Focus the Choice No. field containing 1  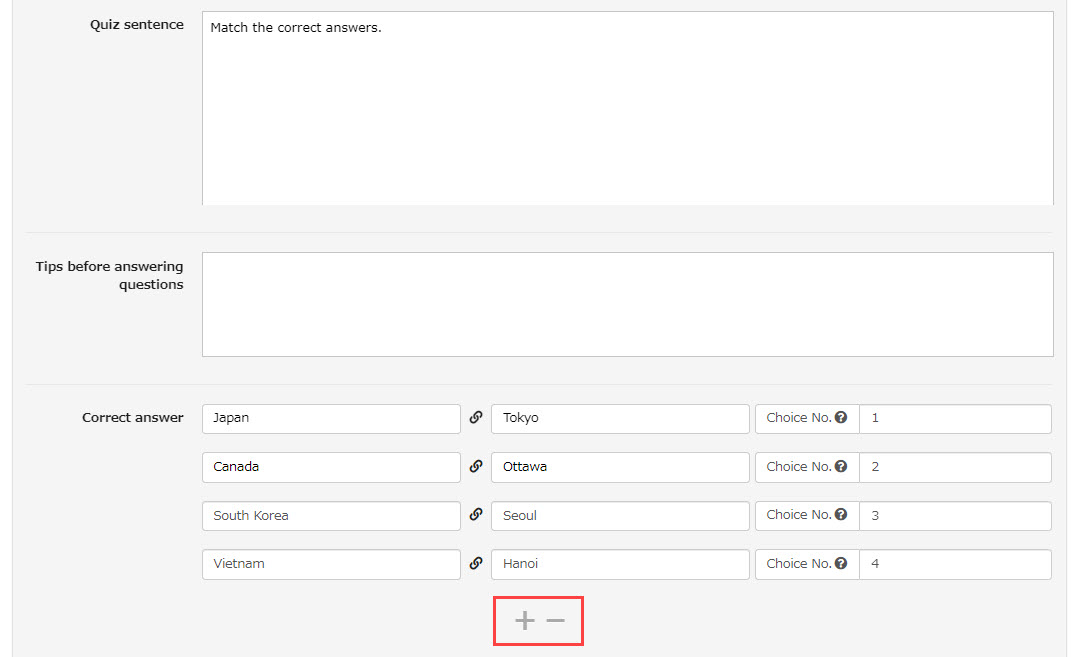(954, 419)
